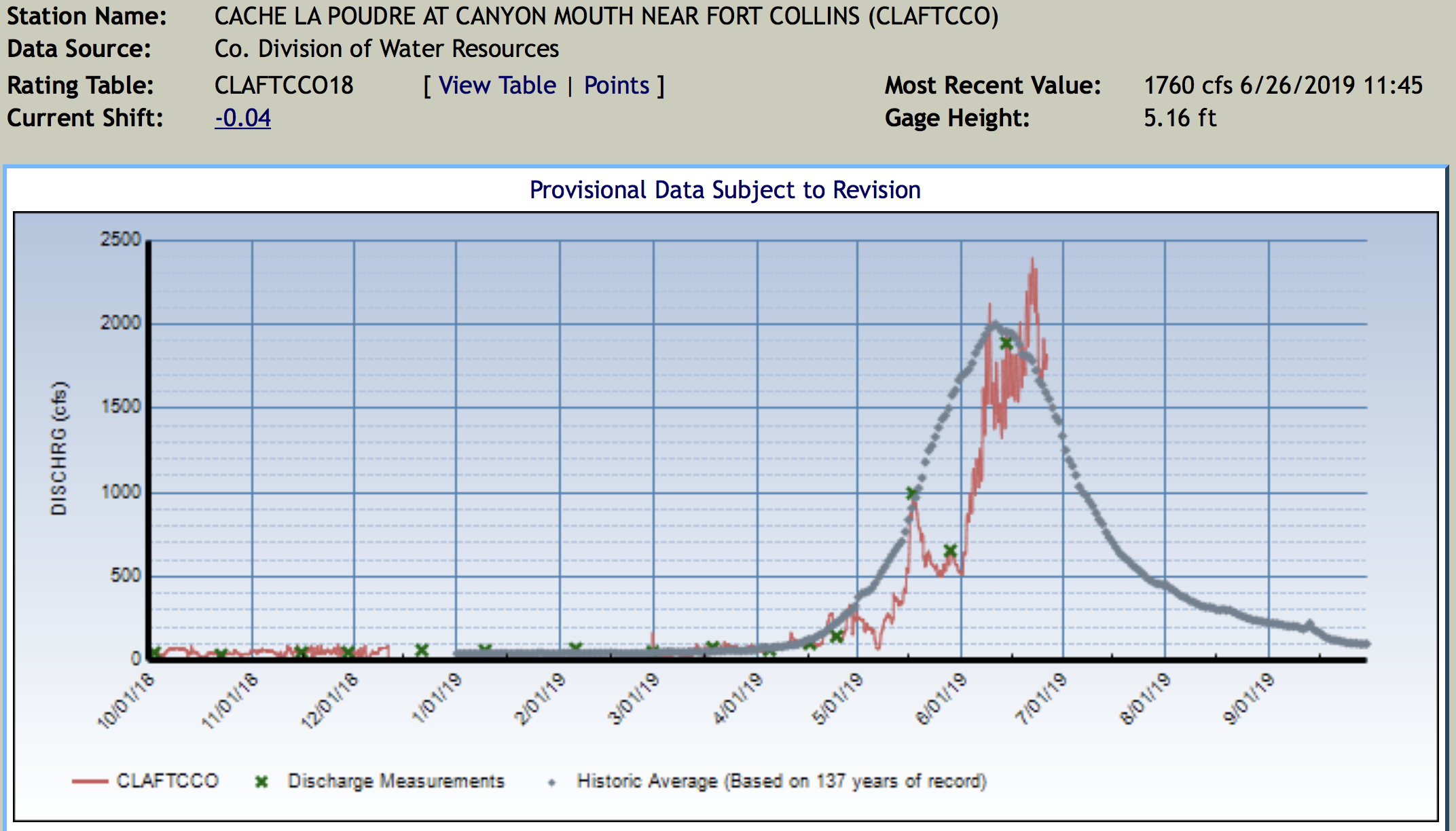Open the View Table link

click(497, 86)
